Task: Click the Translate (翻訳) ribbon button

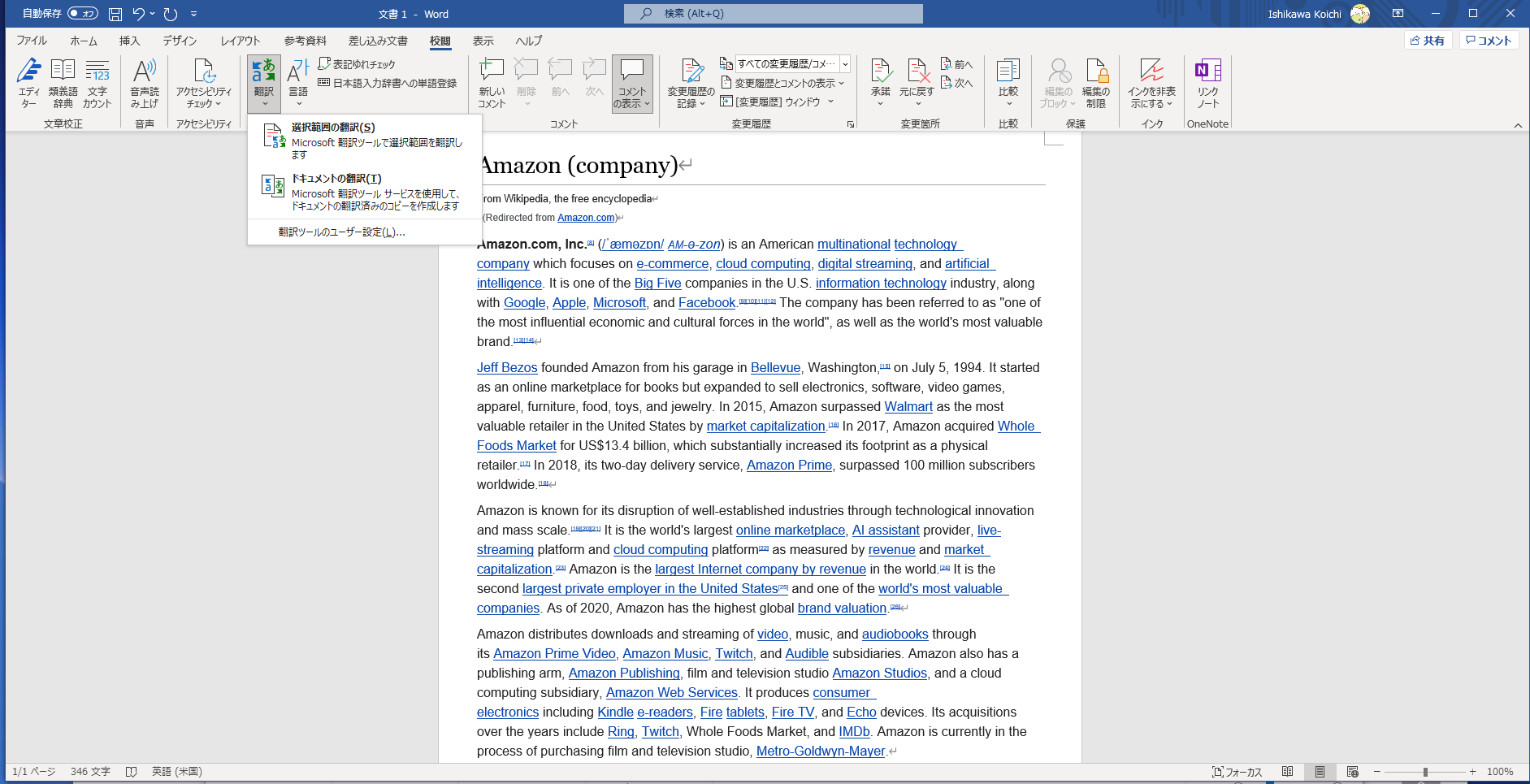Action: (264, 83)
